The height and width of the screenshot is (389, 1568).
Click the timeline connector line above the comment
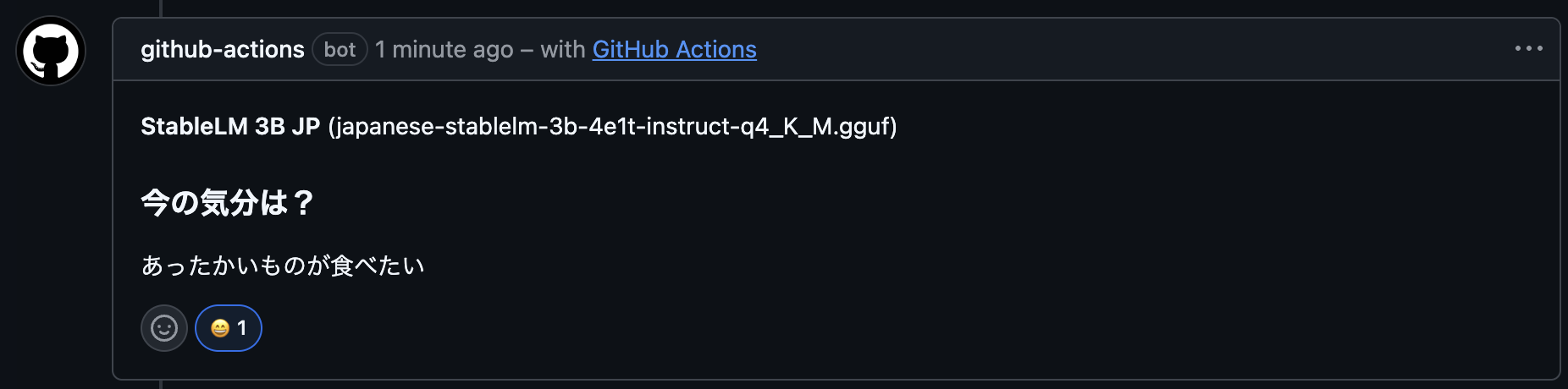160,8
